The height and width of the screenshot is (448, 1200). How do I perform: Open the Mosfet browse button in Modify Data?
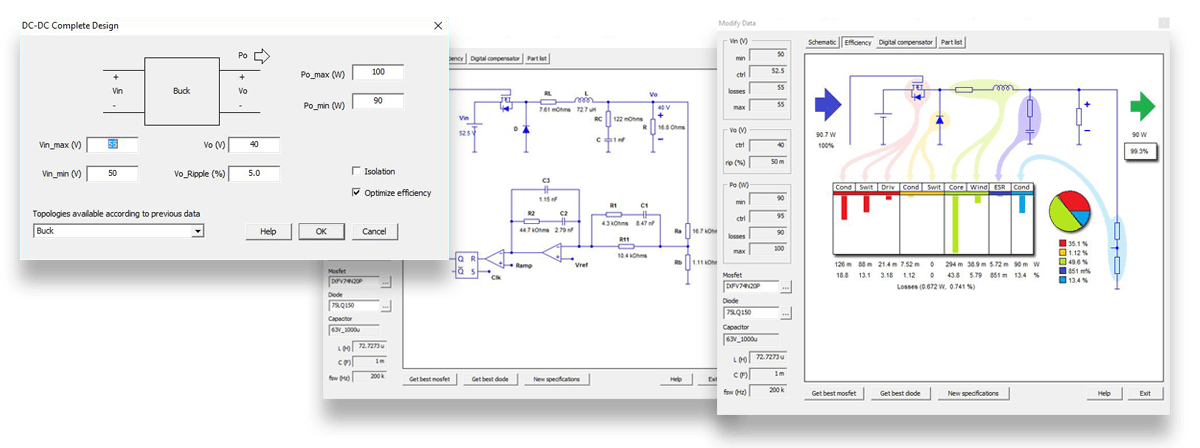785,287
